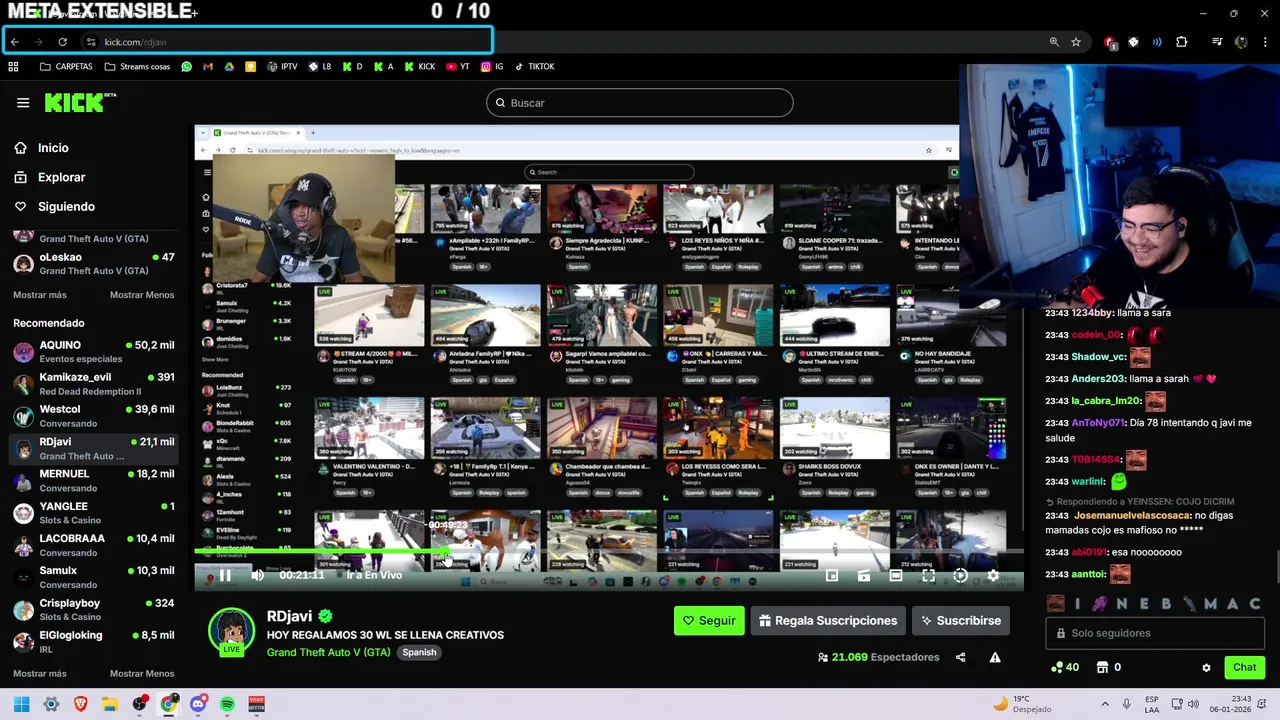Toggle the mini player mode
This screenshot has width=1280, height=720.
coord(832,575)
